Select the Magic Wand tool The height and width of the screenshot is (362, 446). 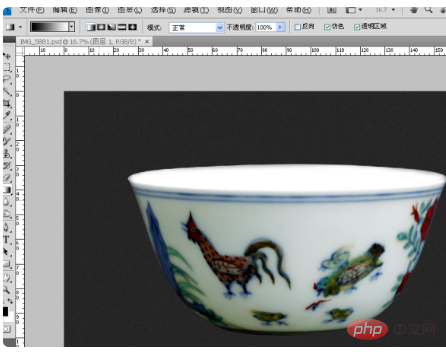pyautogui.click(x=7, y=91)
